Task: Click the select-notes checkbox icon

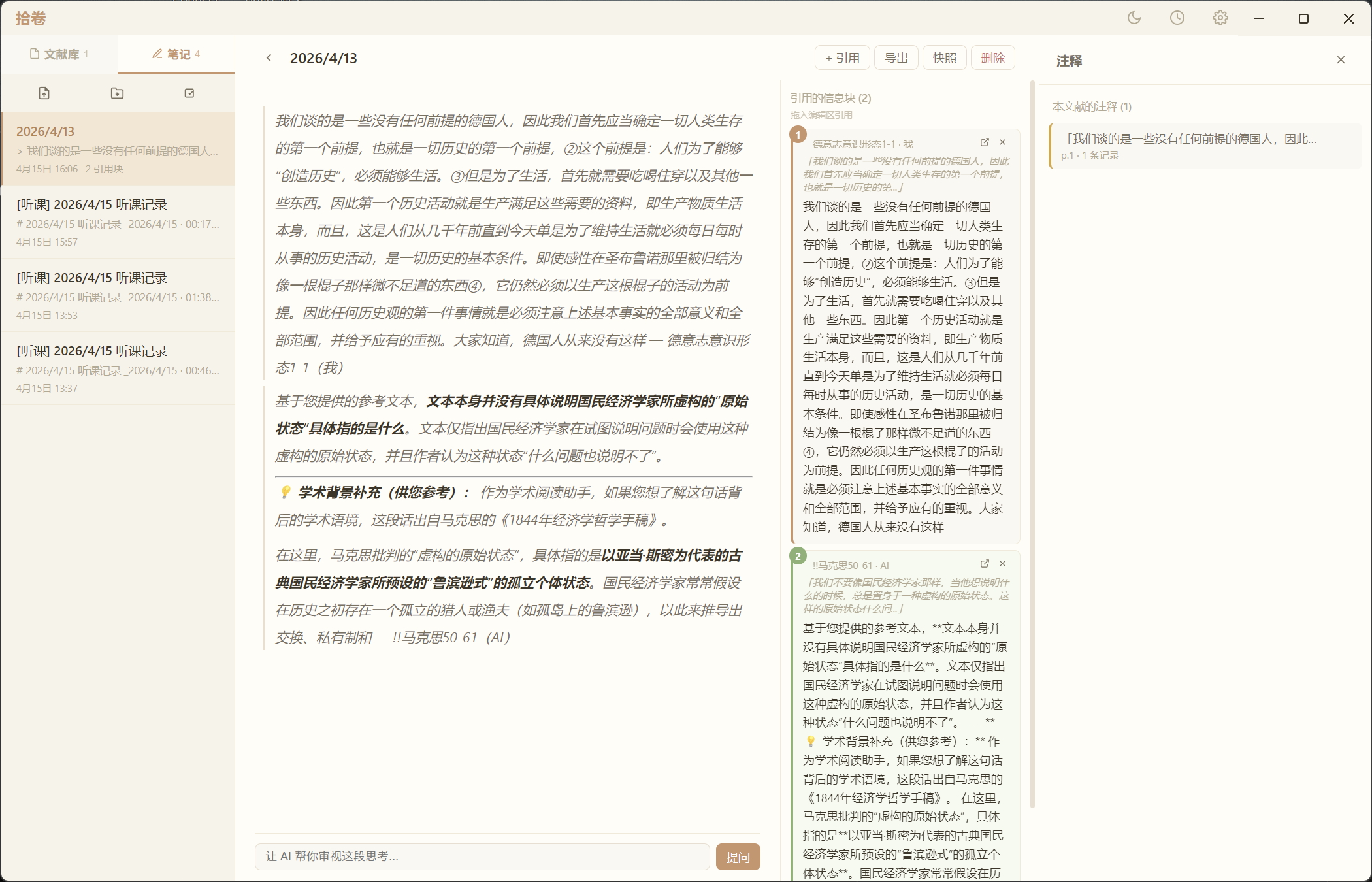Action: click(189, 93)
